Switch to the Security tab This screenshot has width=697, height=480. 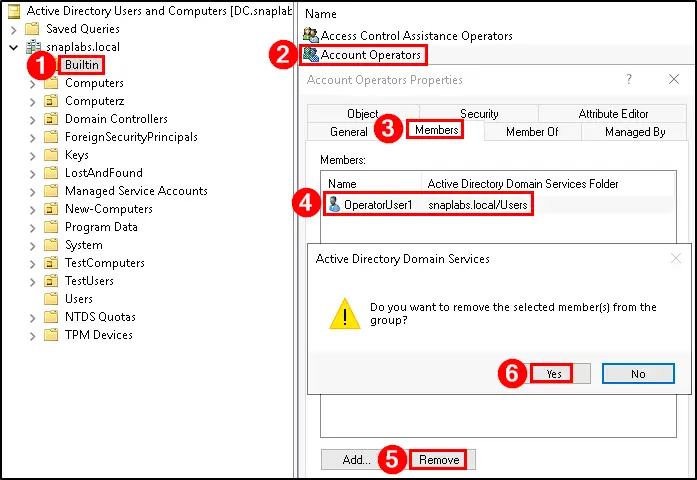tap(479, 114)
